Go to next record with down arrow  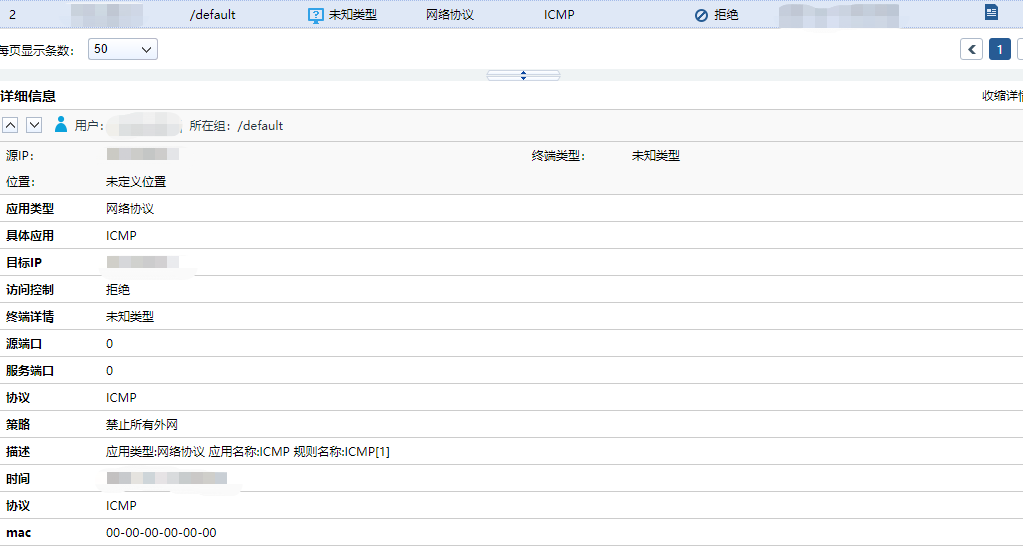click(x=34, y=125)
